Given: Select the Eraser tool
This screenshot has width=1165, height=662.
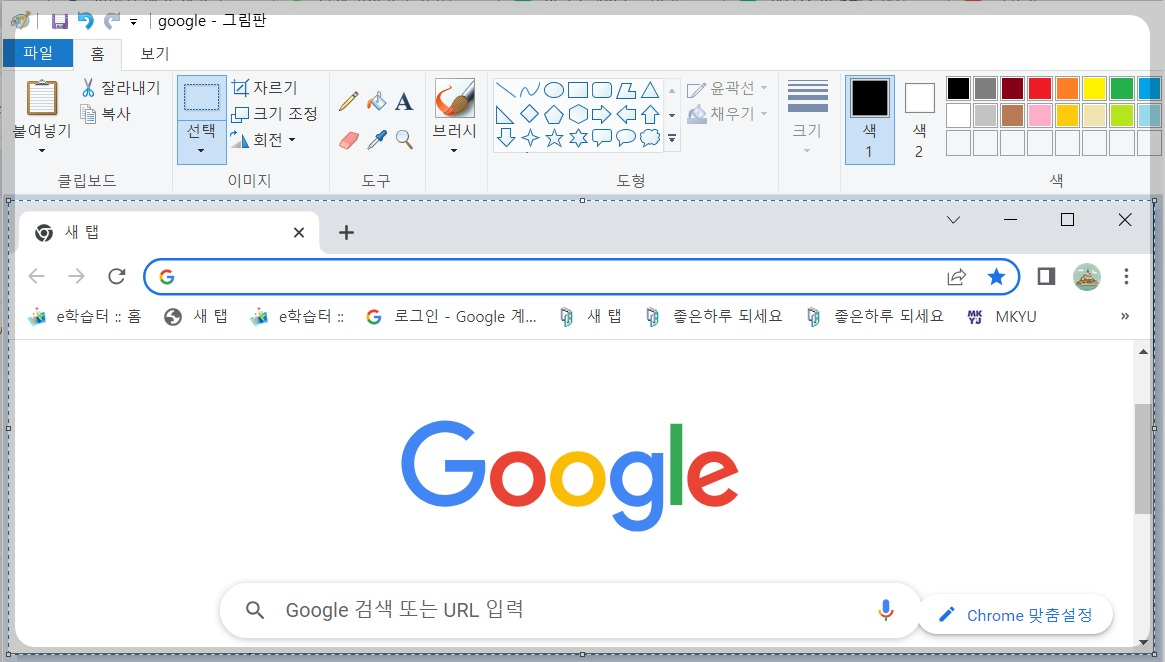Looking at the screenshot, I should pyautogui.click(x=348, y=140).
